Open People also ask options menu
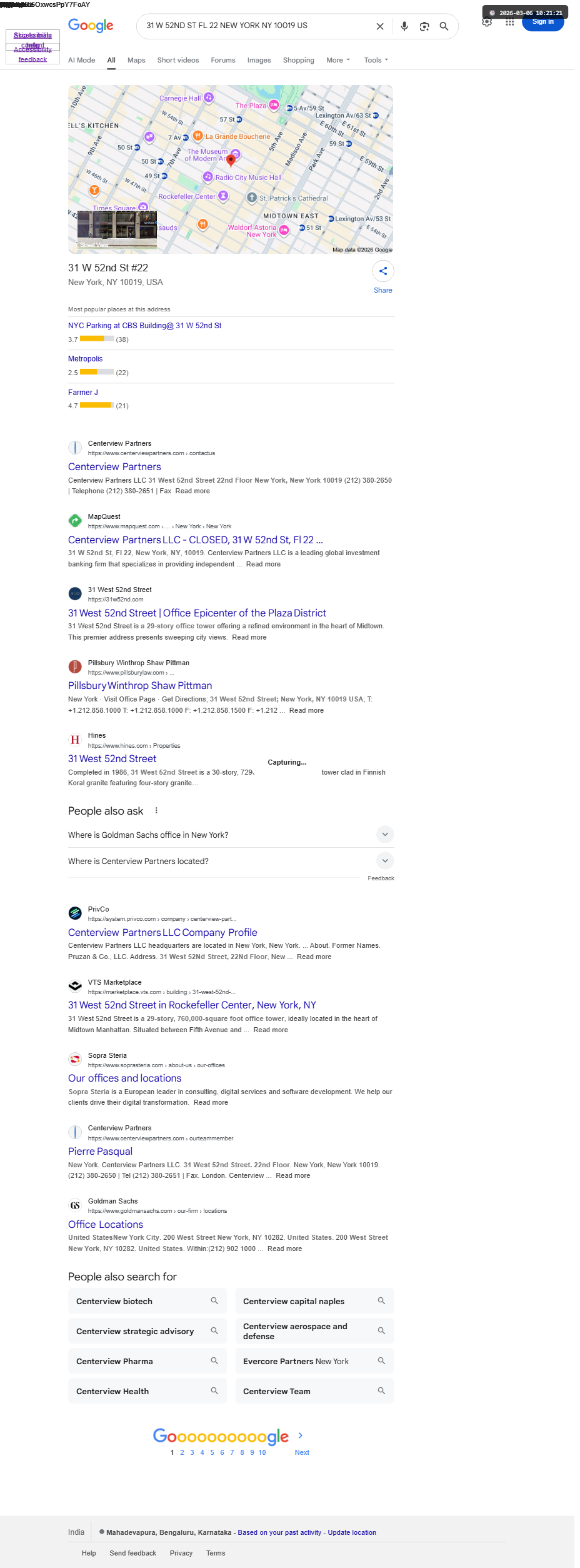This screenshot has height=1568, width=580. click(x=156, y=810)
